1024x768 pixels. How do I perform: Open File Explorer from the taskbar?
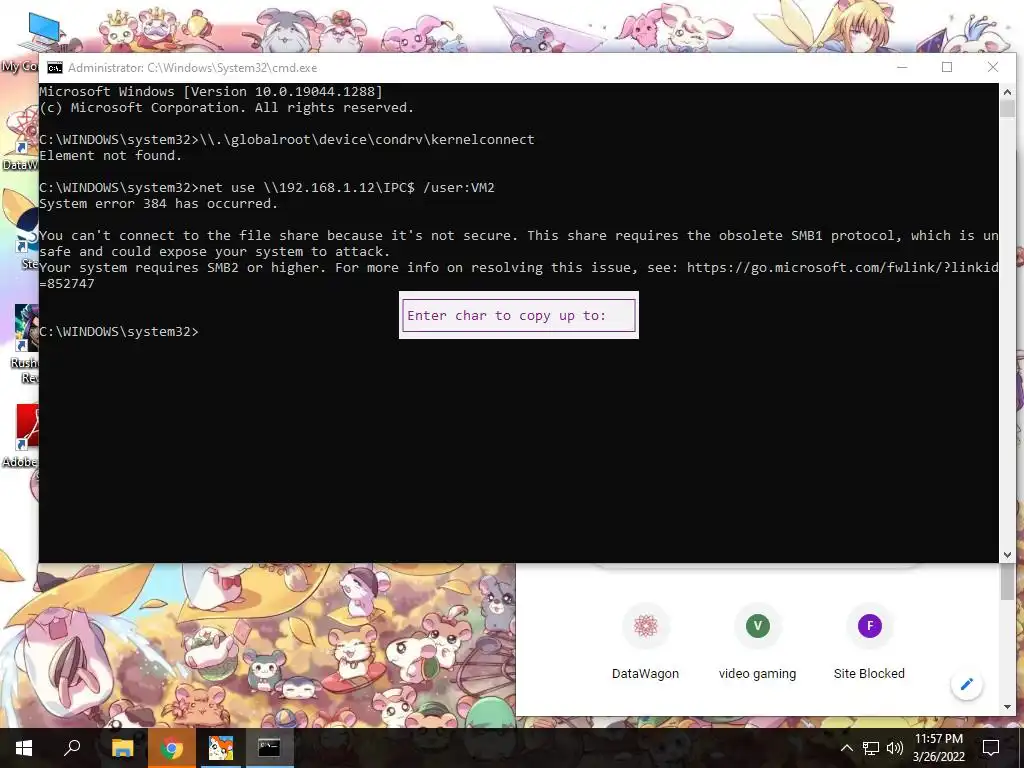pyautogui.click(x=122, y=748)
